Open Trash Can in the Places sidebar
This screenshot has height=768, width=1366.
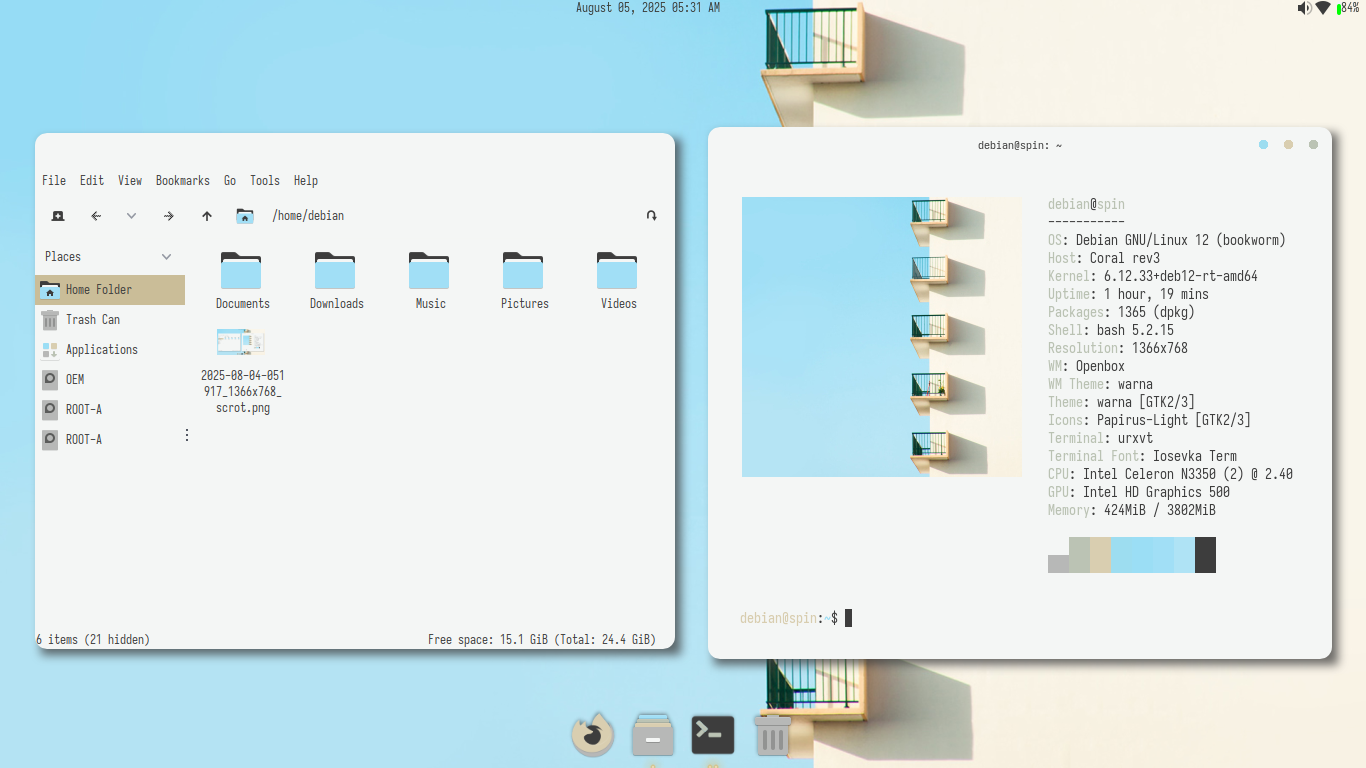110,320
